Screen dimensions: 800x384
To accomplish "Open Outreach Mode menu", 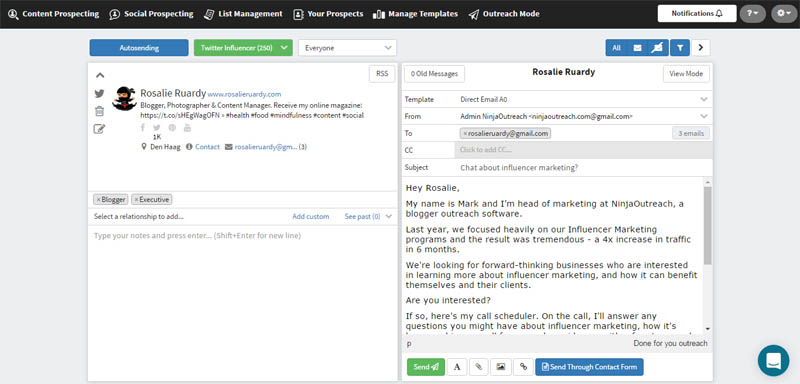I will pyautogui.click(x=504, y=14).
